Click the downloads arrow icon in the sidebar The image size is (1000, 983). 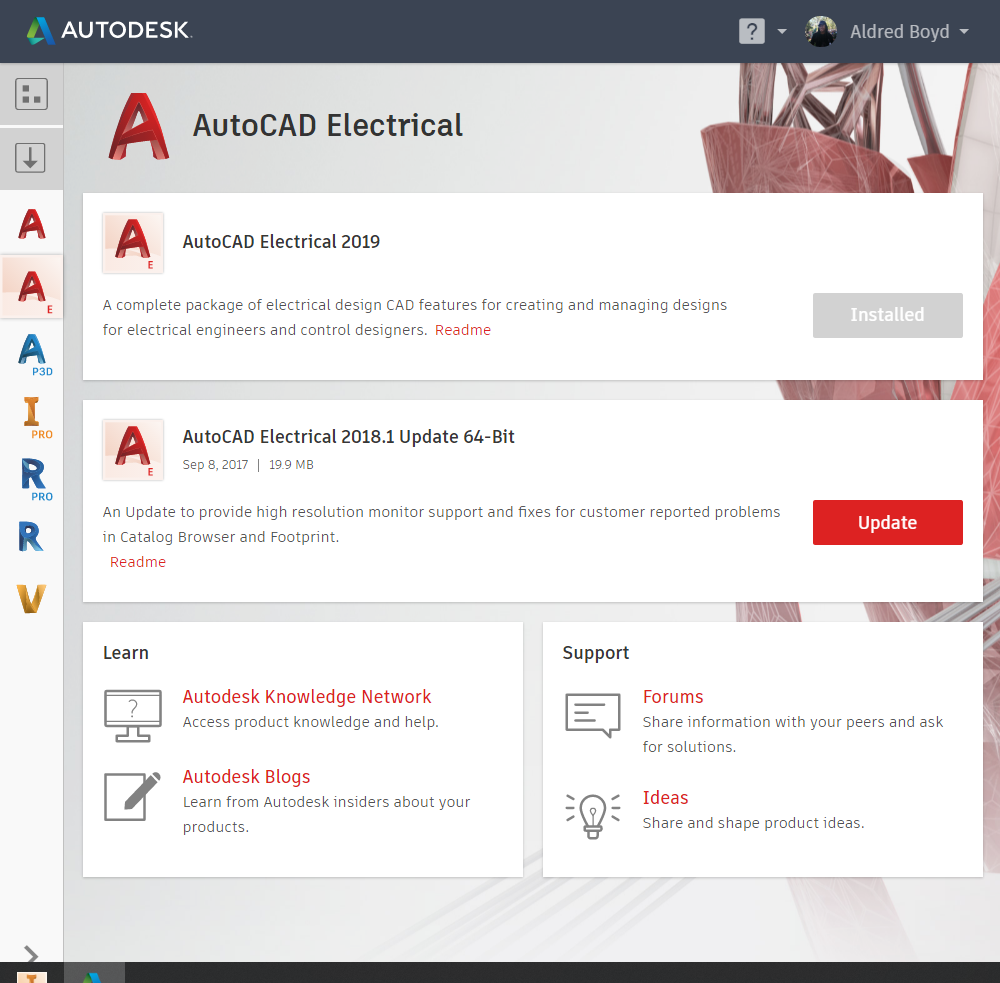click(x=31, y=157)
